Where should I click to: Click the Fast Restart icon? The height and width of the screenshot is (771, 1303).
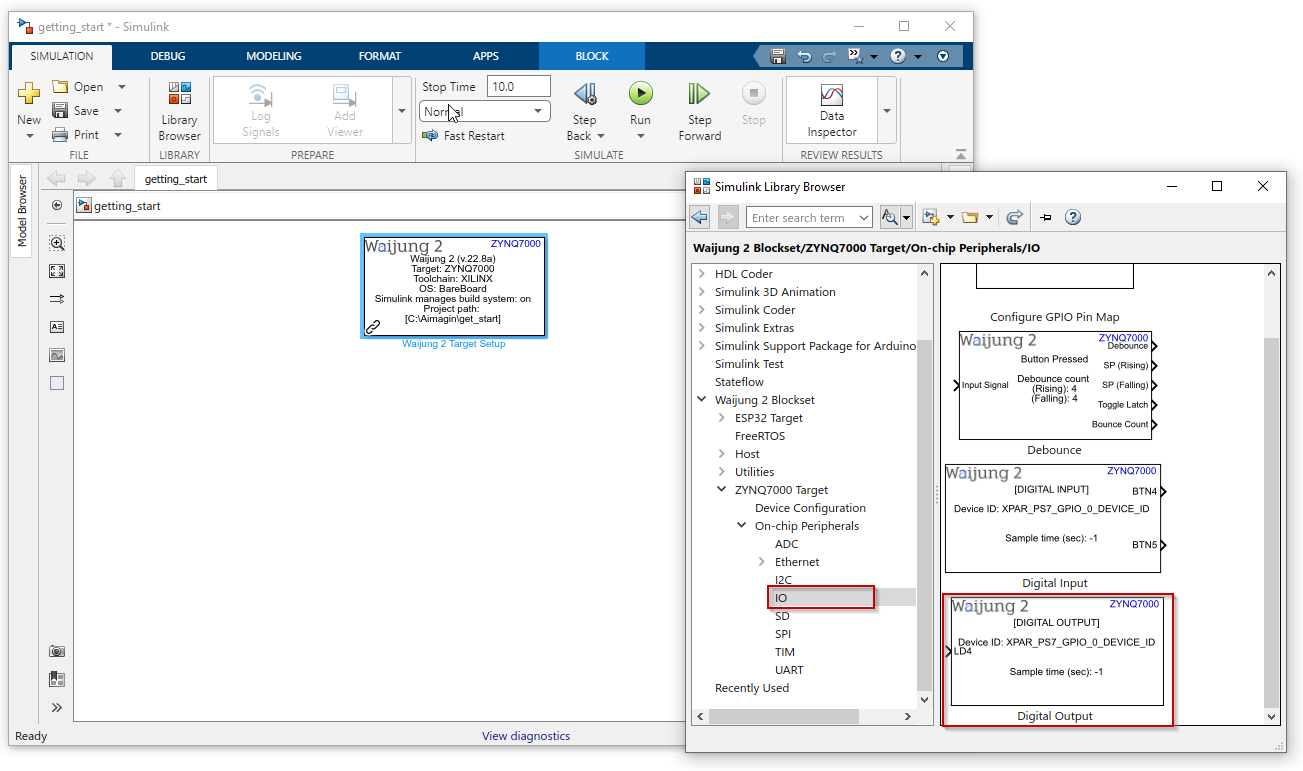pos(430,135)
